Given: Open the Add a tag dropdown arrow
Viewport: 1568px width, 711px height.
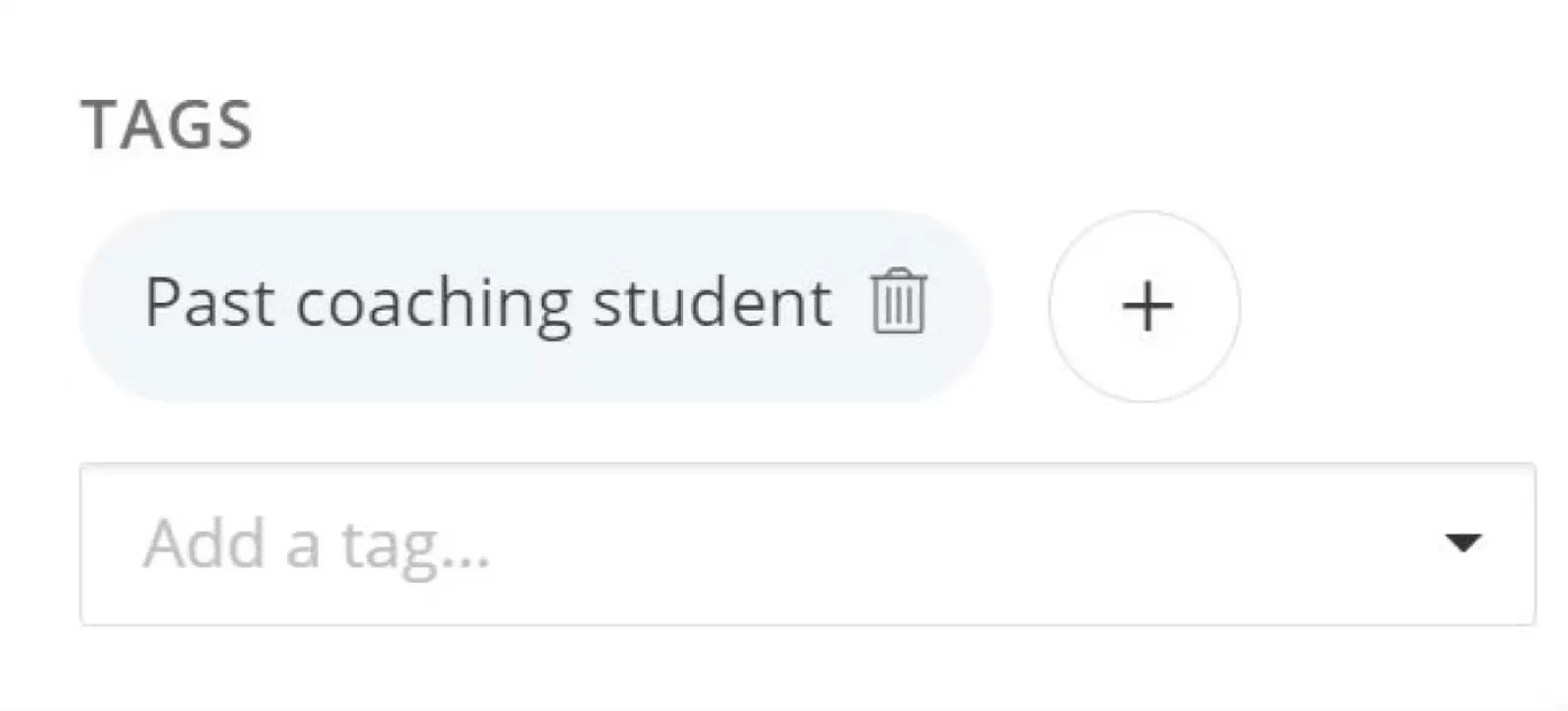Looking at the screenshot, I should [1462, 543].
